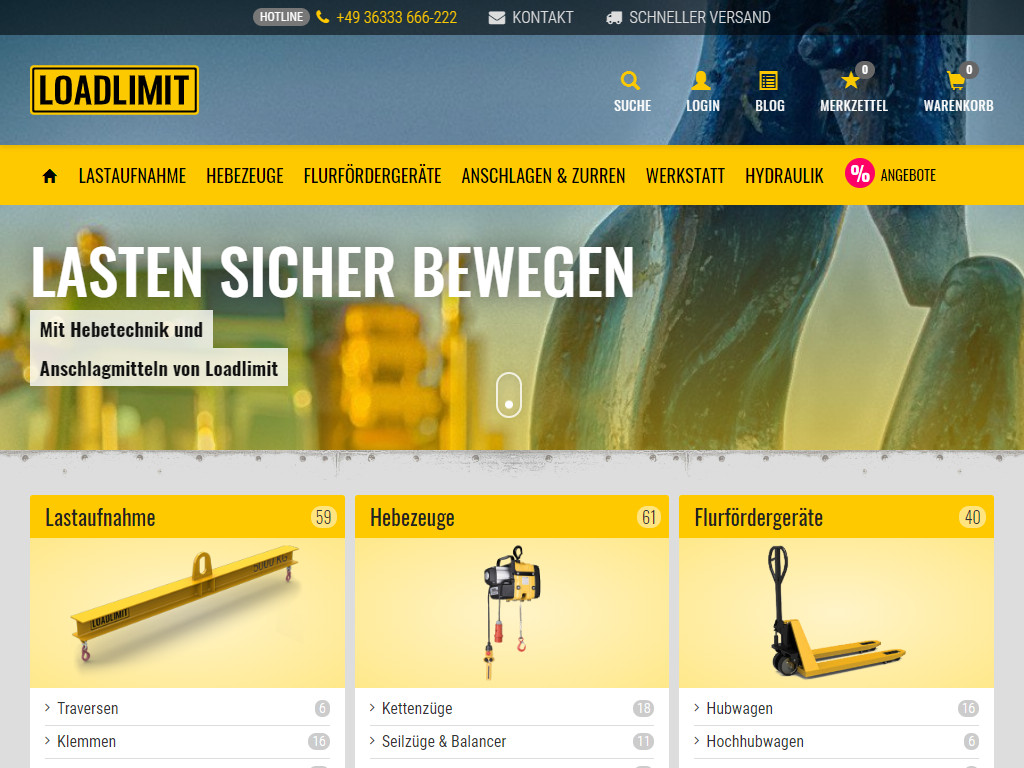The height and width of the screenshot is (768, 1024).
Task: Open the Warenkorb shopping cart
Action: coord(957,81)
